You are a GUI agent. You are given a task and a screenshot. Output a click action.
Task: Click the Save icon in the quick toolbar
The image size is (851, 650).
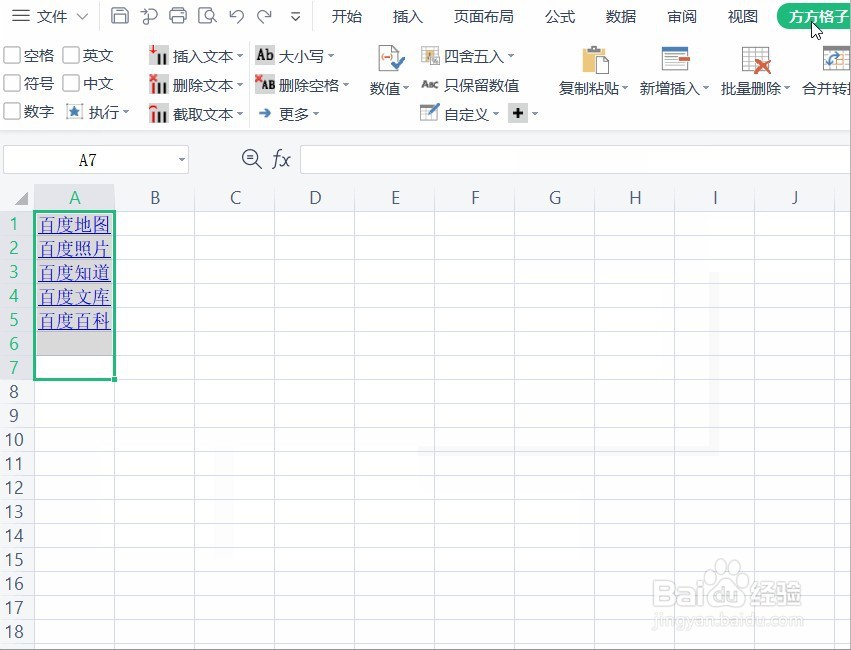click(119, 16)
